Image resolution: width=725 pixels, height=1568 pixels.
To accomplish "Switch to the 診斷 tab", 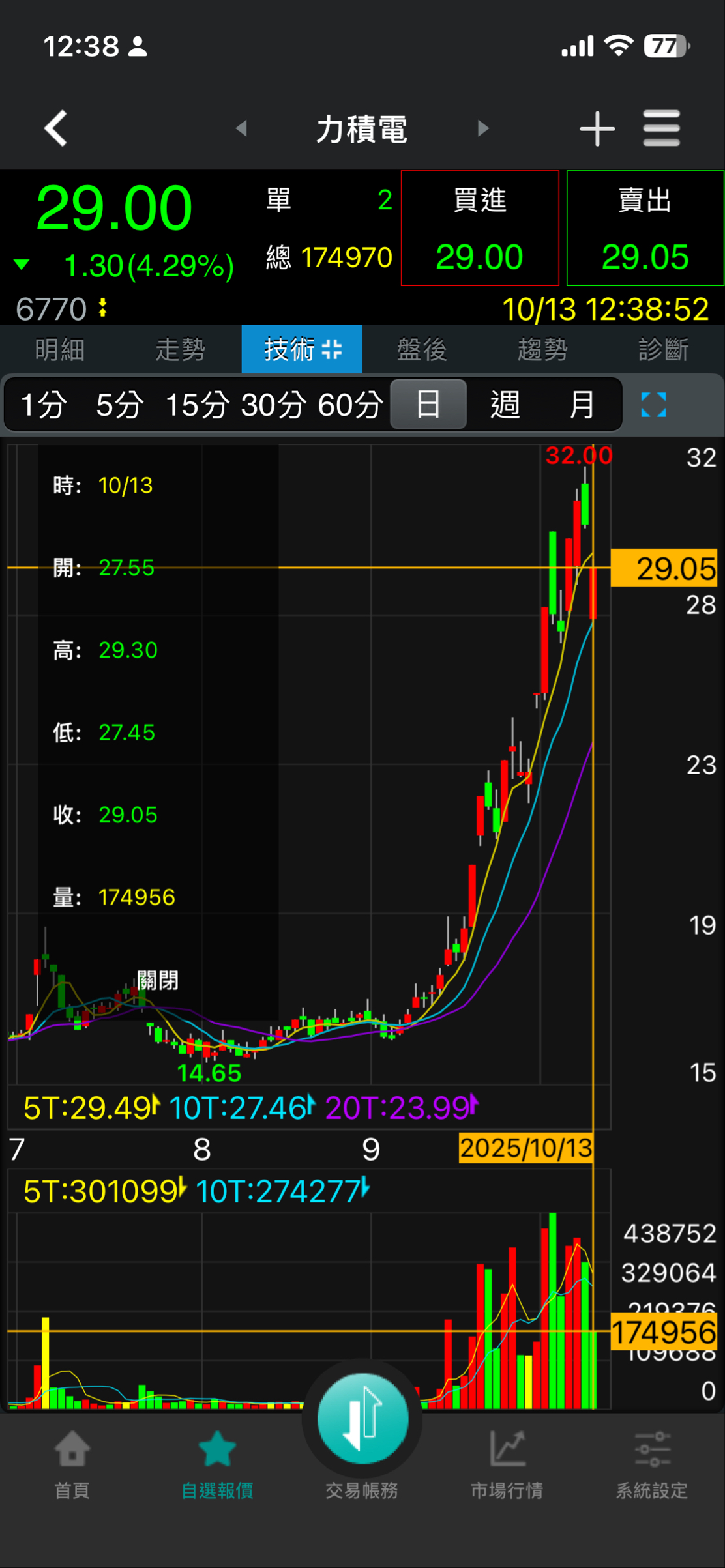I will point(664,349).
